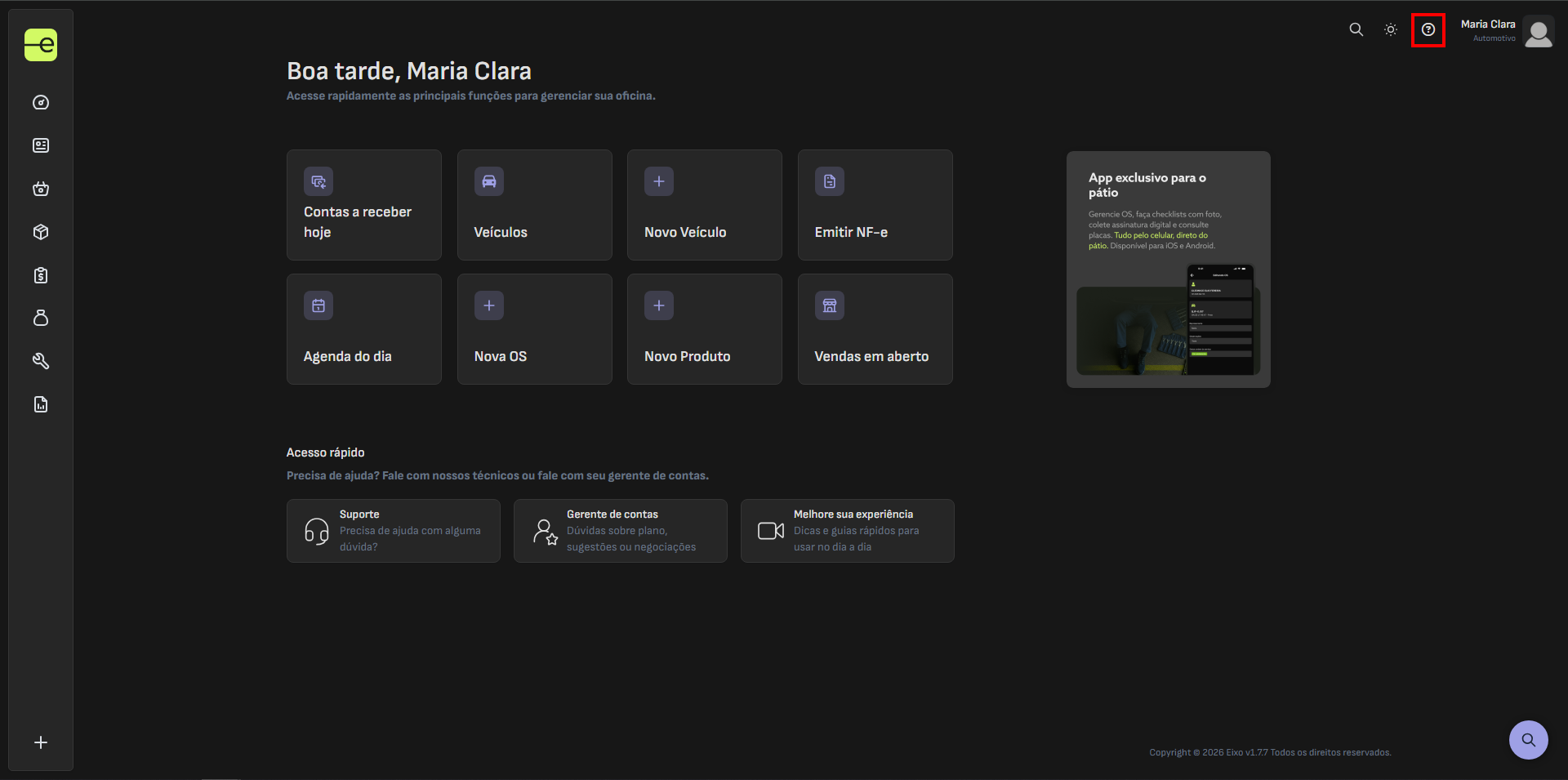This screenshot has height=780, width=1568.
Task: Toggle light theme with sun icon
Action: tap(1391, 29)
